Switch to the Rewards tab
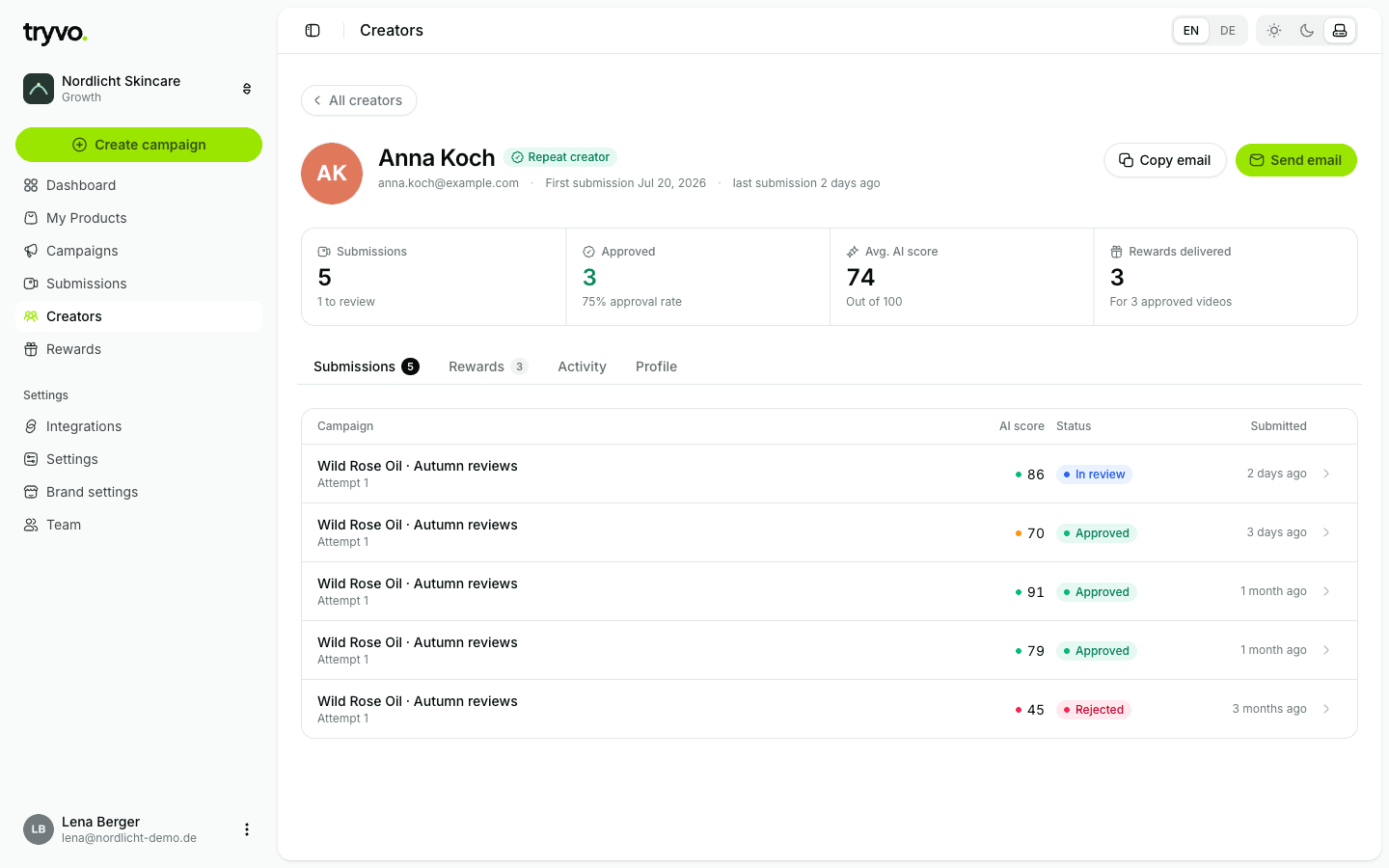The height and width of the screenshot is (868, 1389). pyautogui.click(x=488, y=366)
